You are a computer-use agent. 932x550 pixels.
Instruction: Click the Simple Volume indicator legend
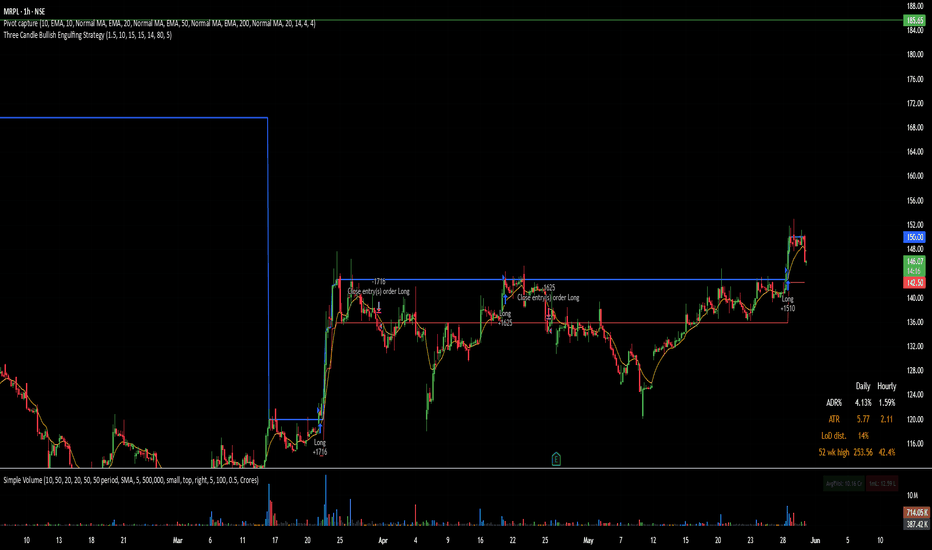pyautogui.click(x=131, y=480)
